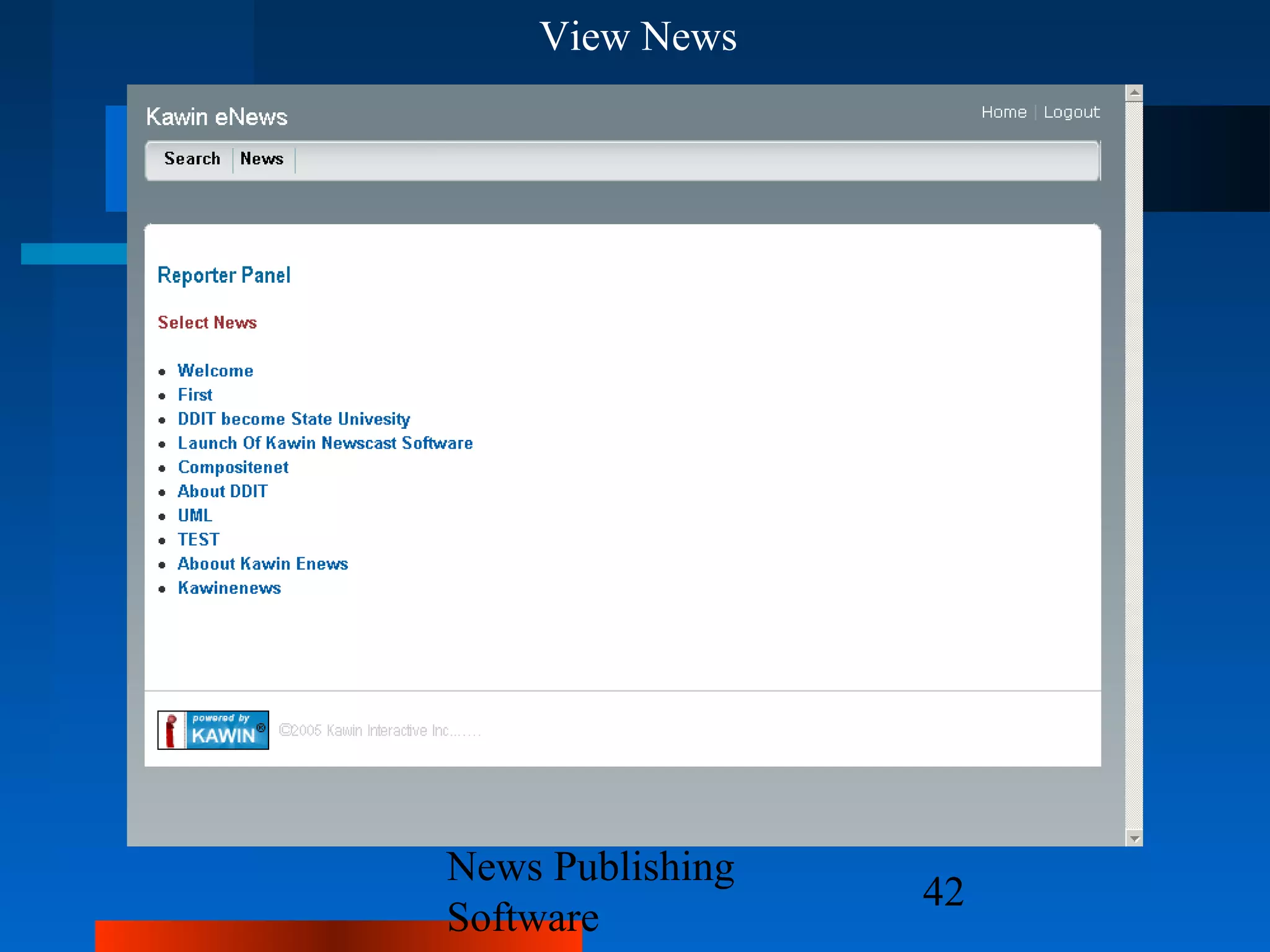Click the scrollbar up arrow
The width and height of the screenshot is (1270, 952).
click(1134, 93)
